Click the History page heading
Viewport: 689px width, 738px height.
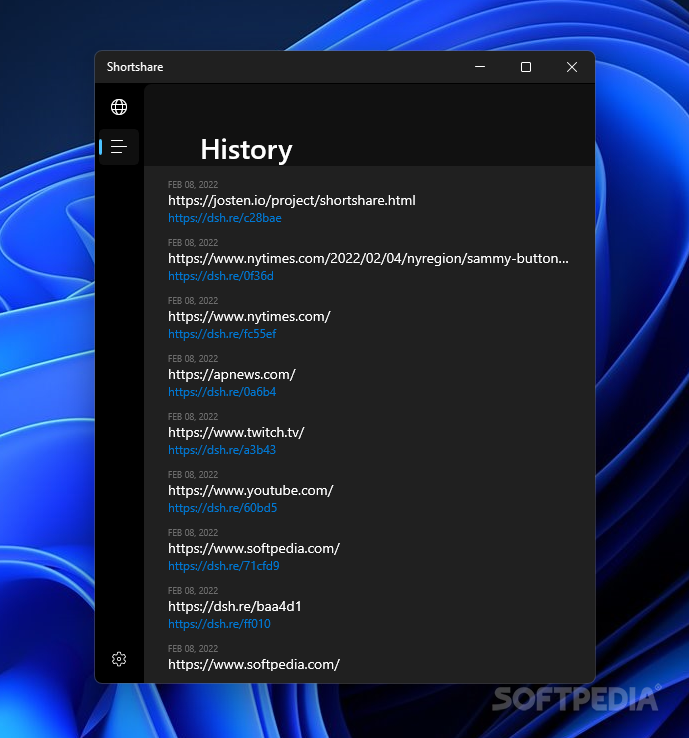point(246,150)
